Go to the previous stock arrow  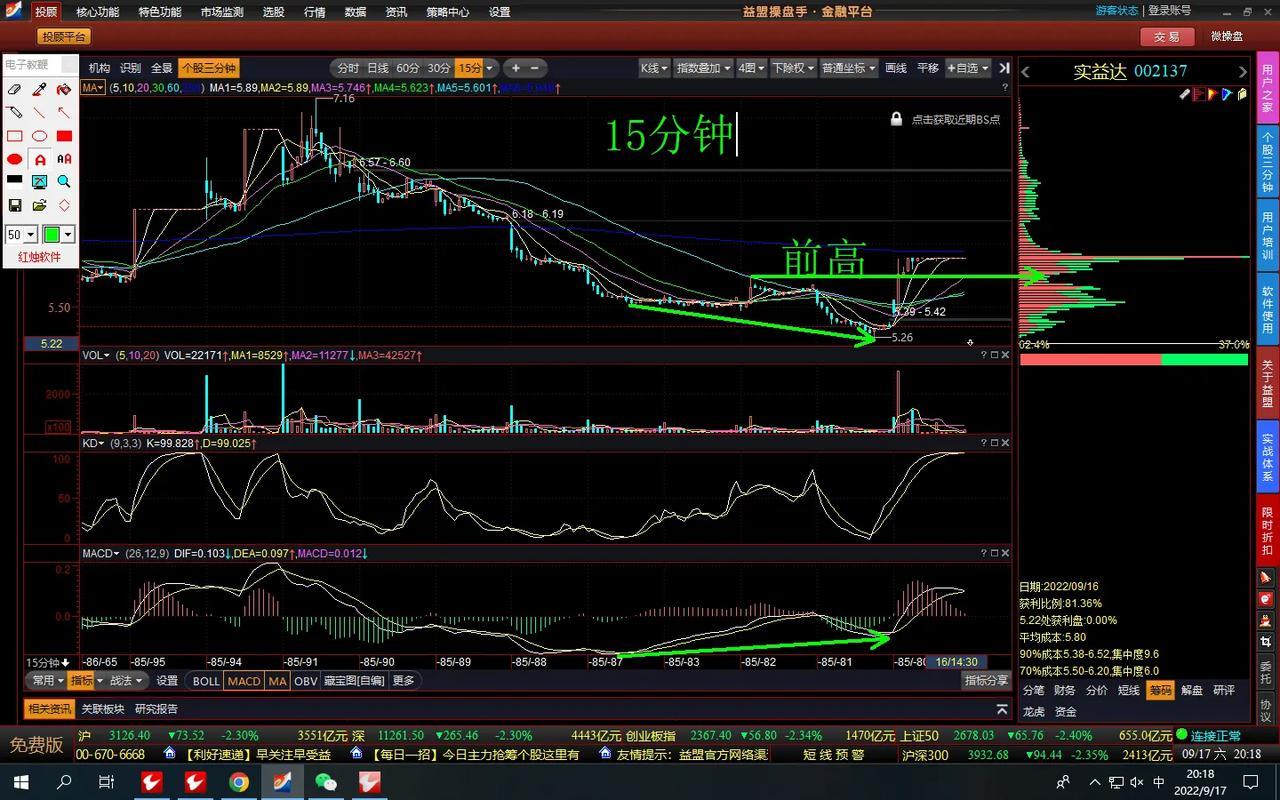pos(1026,71)
